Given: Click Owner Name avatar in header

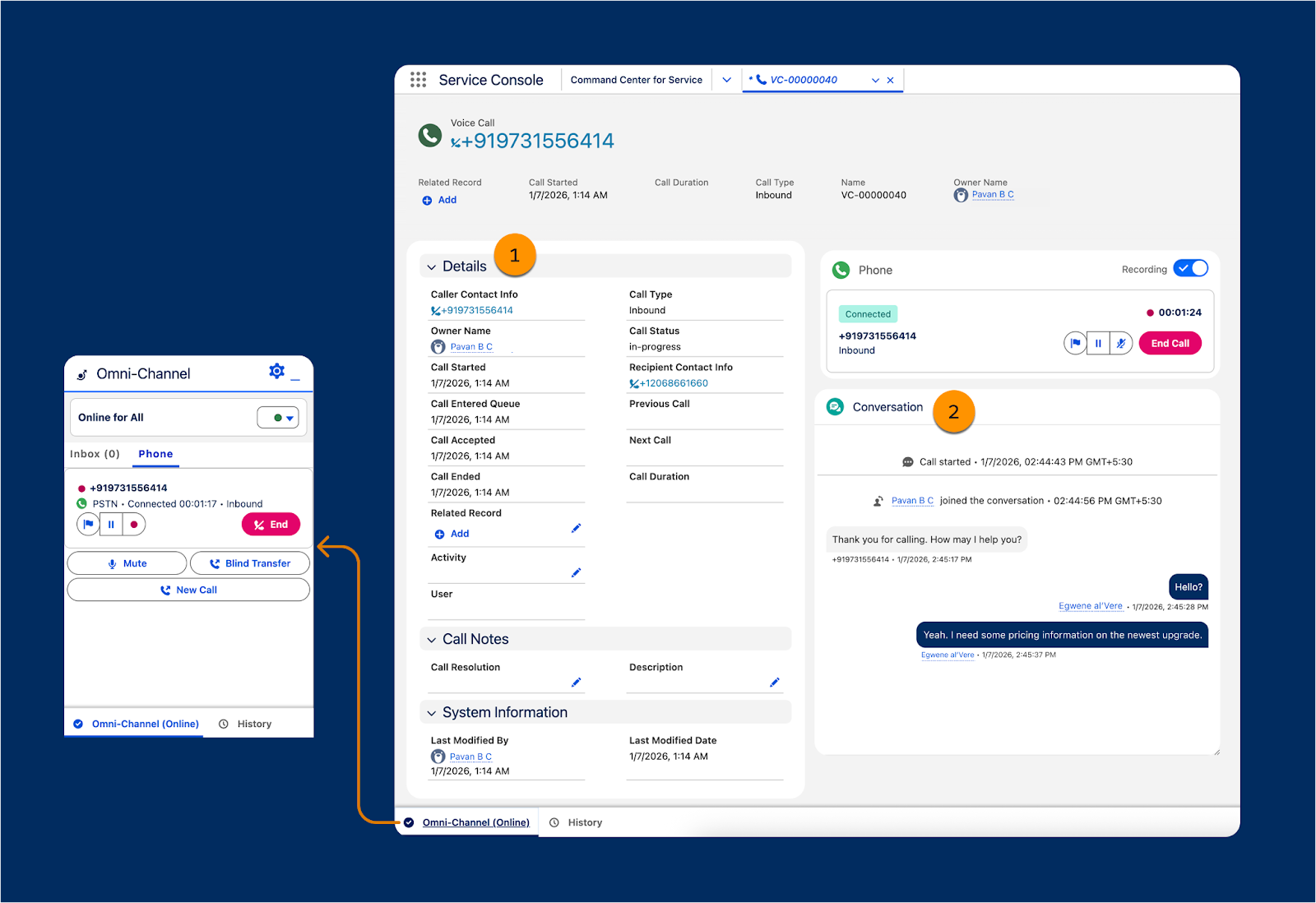Looking at the screenshot, I should click(961, 196).
